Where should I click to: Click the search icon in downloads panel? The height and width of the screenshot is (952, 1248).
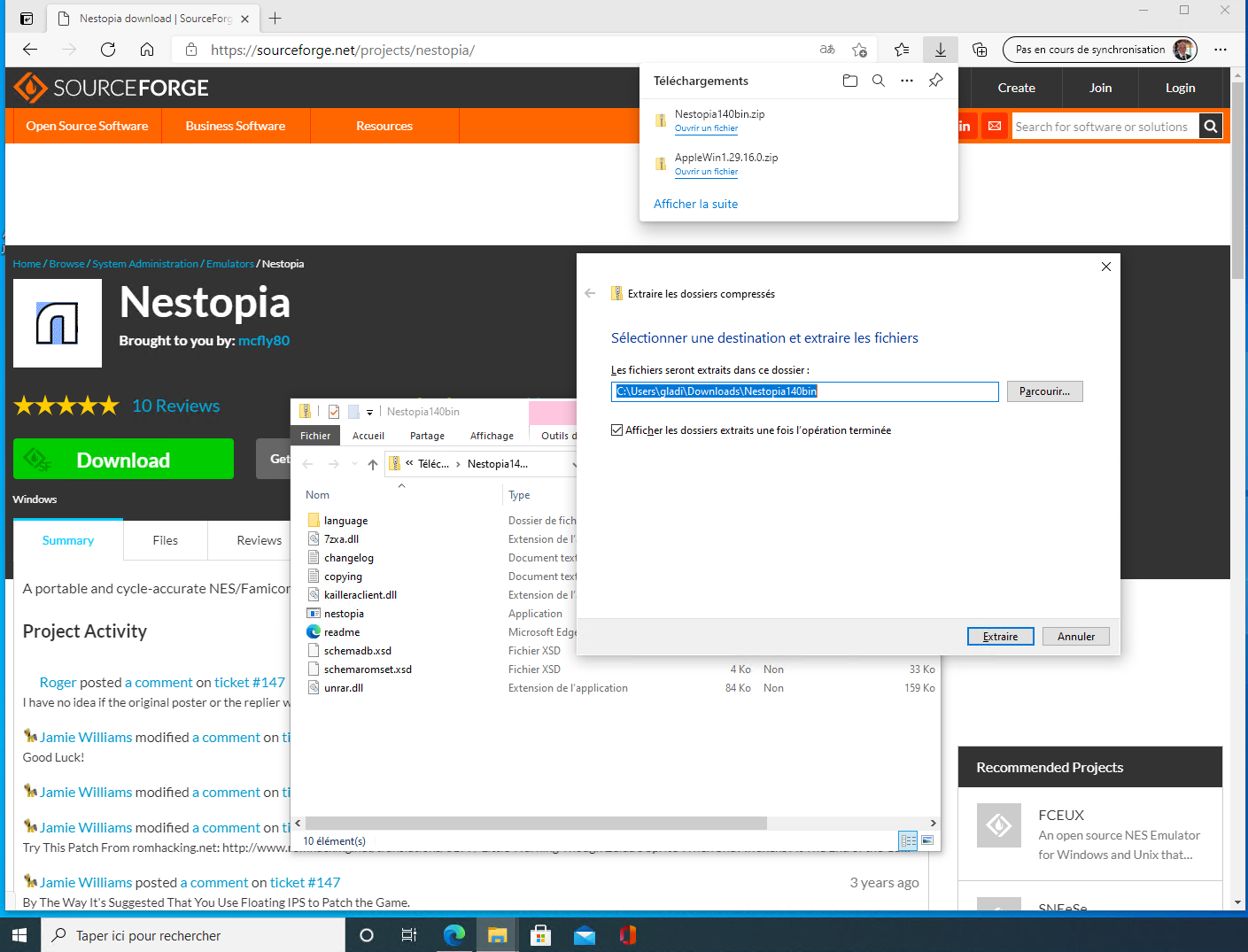pos(878,81)
